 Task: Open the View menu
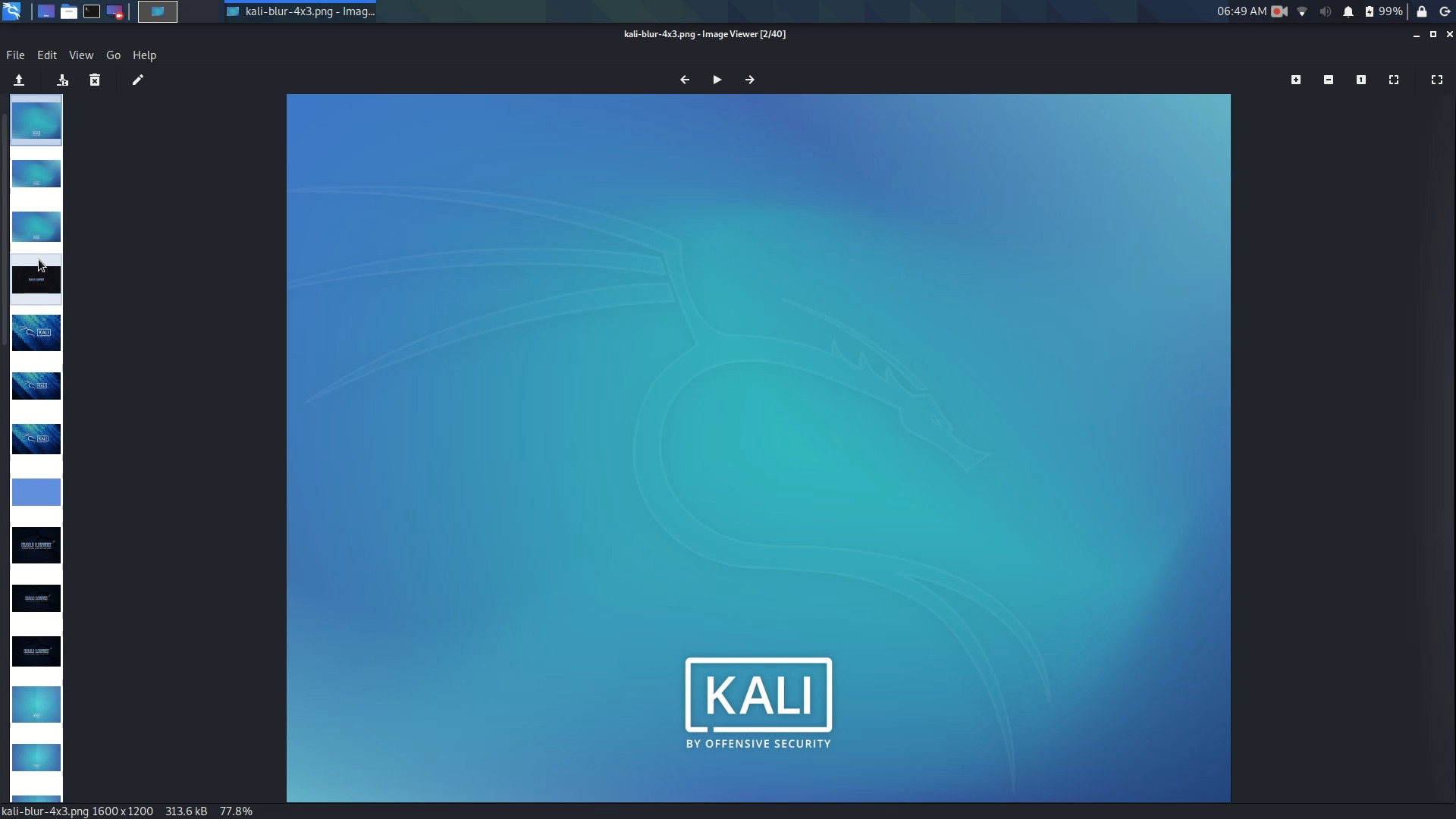click(81, 55)
